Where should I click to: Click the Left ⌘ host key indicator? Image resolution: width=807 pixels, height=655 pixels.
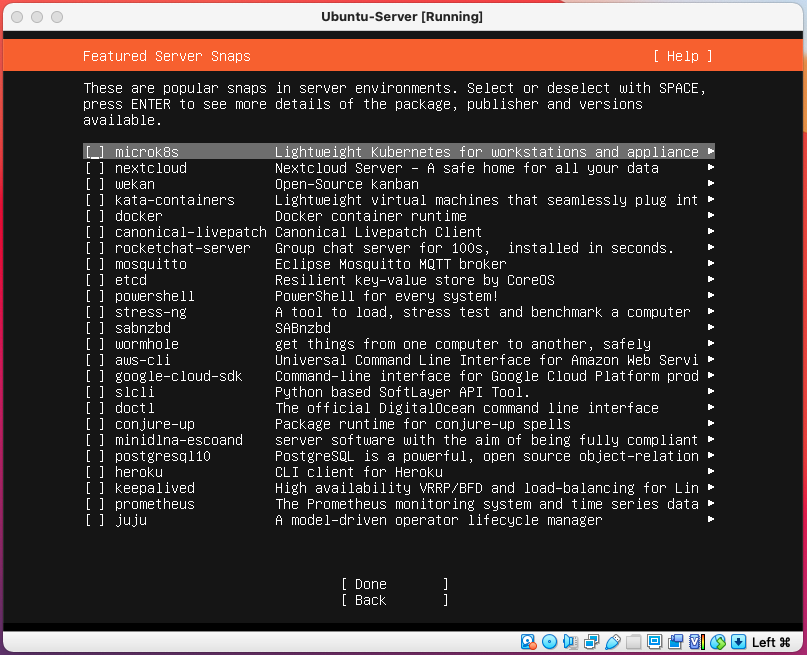tap(771, 642)
